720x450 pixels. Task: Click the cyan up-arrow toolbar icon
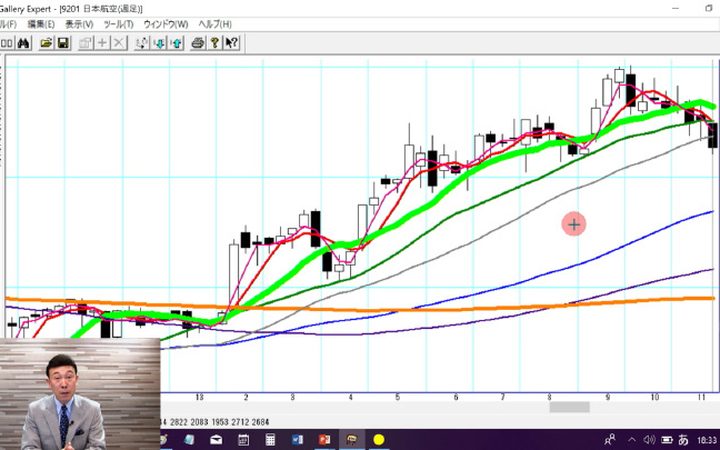(x=177, y=43)
